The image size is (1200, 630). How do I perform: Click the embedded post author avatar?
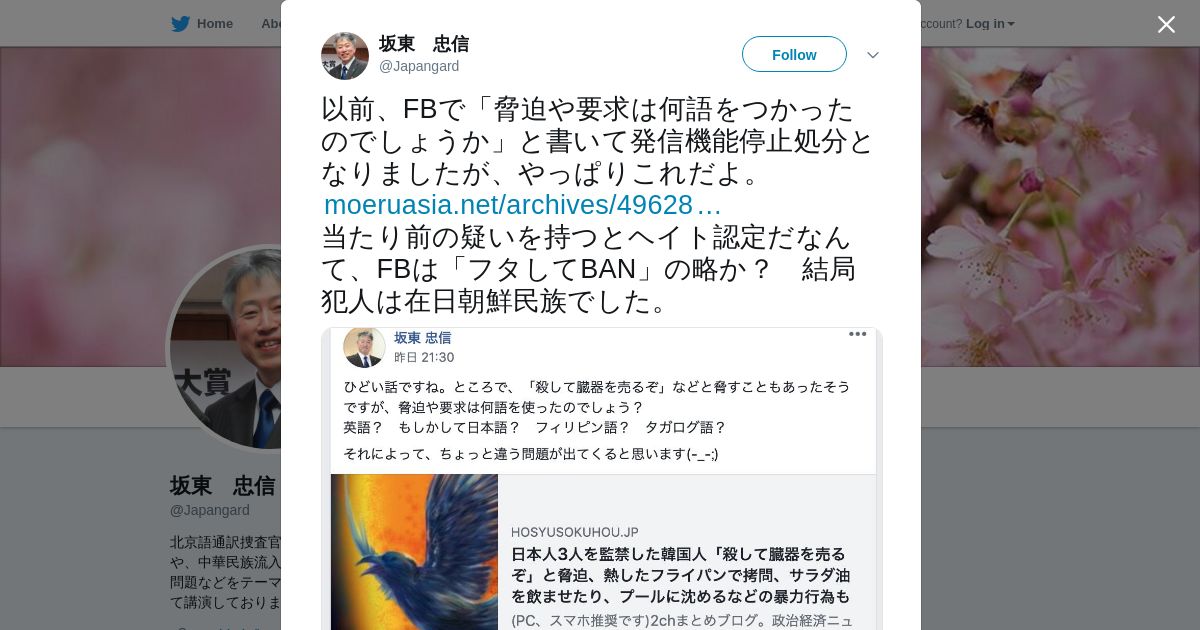[x=364, y=347]
